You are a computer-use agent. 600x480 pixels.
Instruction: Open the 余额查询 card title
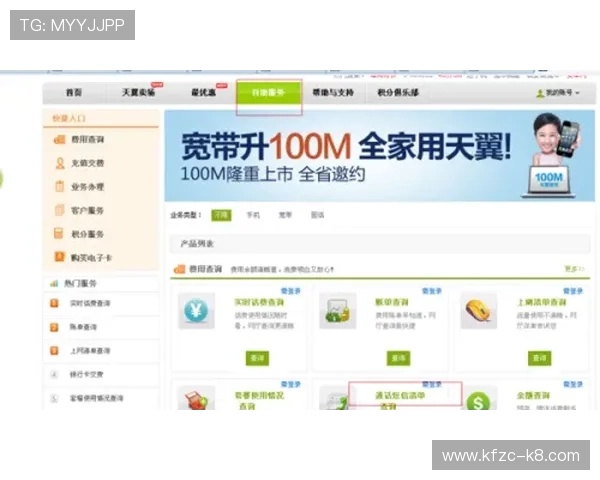533,396
